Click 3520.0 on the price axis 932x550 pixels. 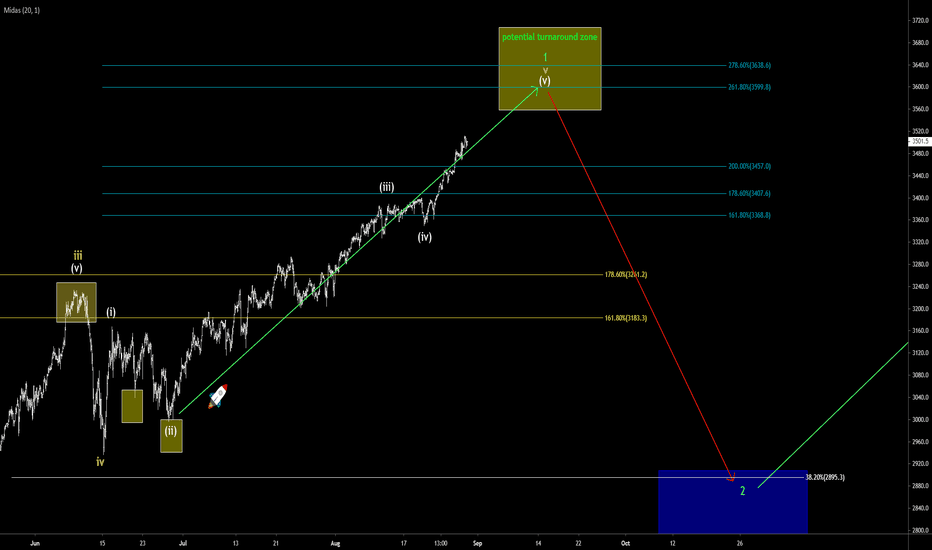pos(920,131)
